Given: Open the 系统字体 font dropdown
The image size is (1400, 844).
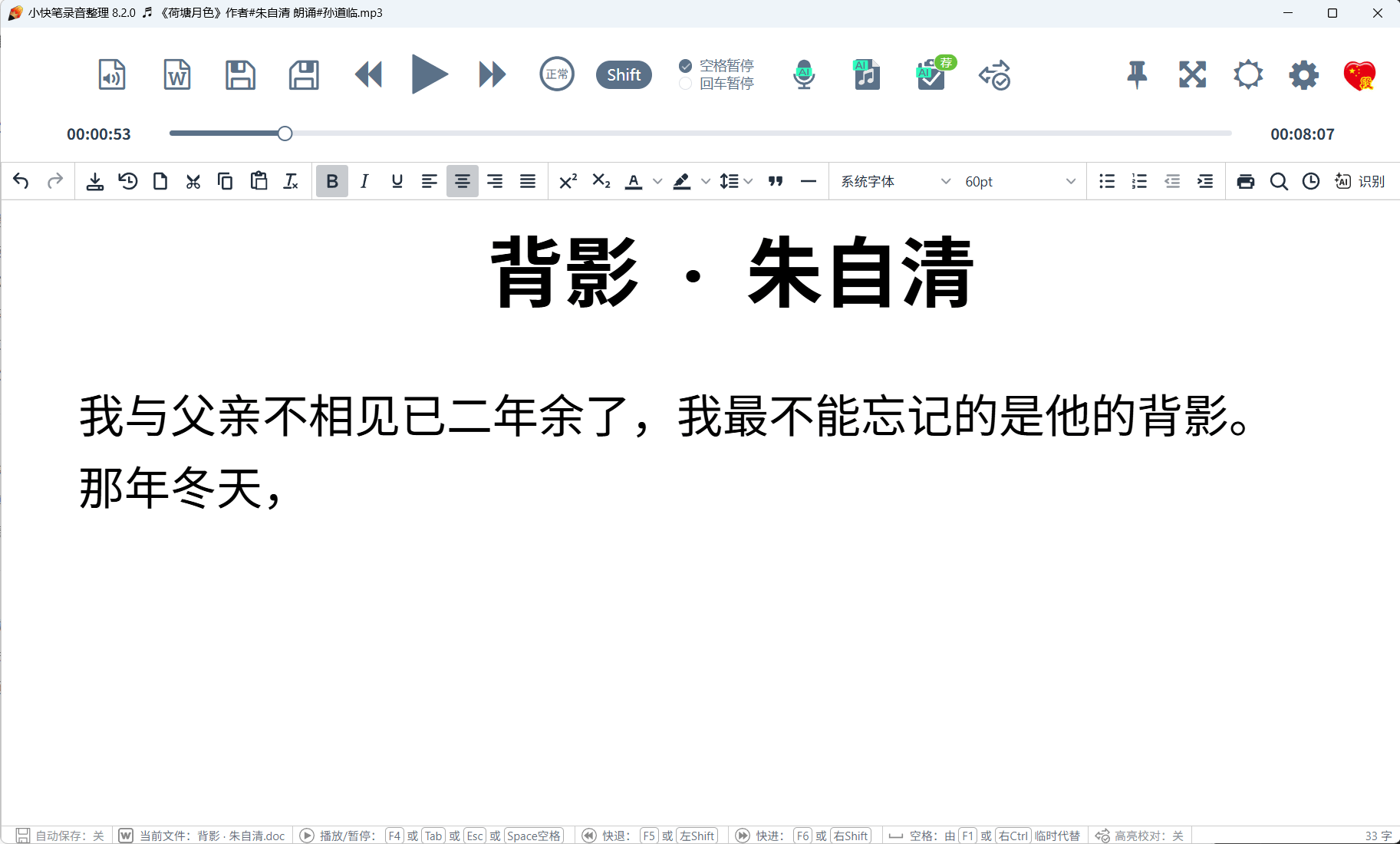Looking at the screenshot, I should point(895,182).
